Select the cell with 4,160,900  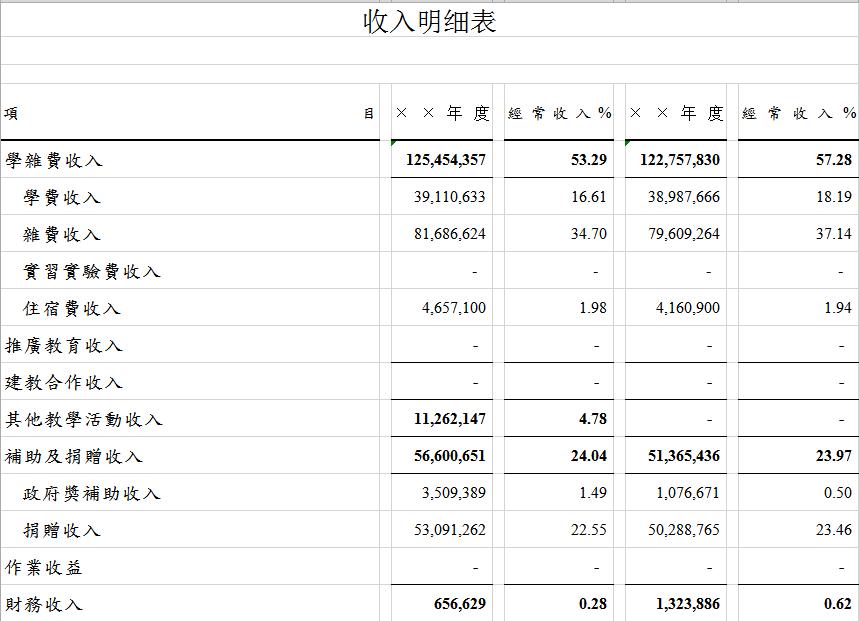pyautogui.click(x=687, y=308)
